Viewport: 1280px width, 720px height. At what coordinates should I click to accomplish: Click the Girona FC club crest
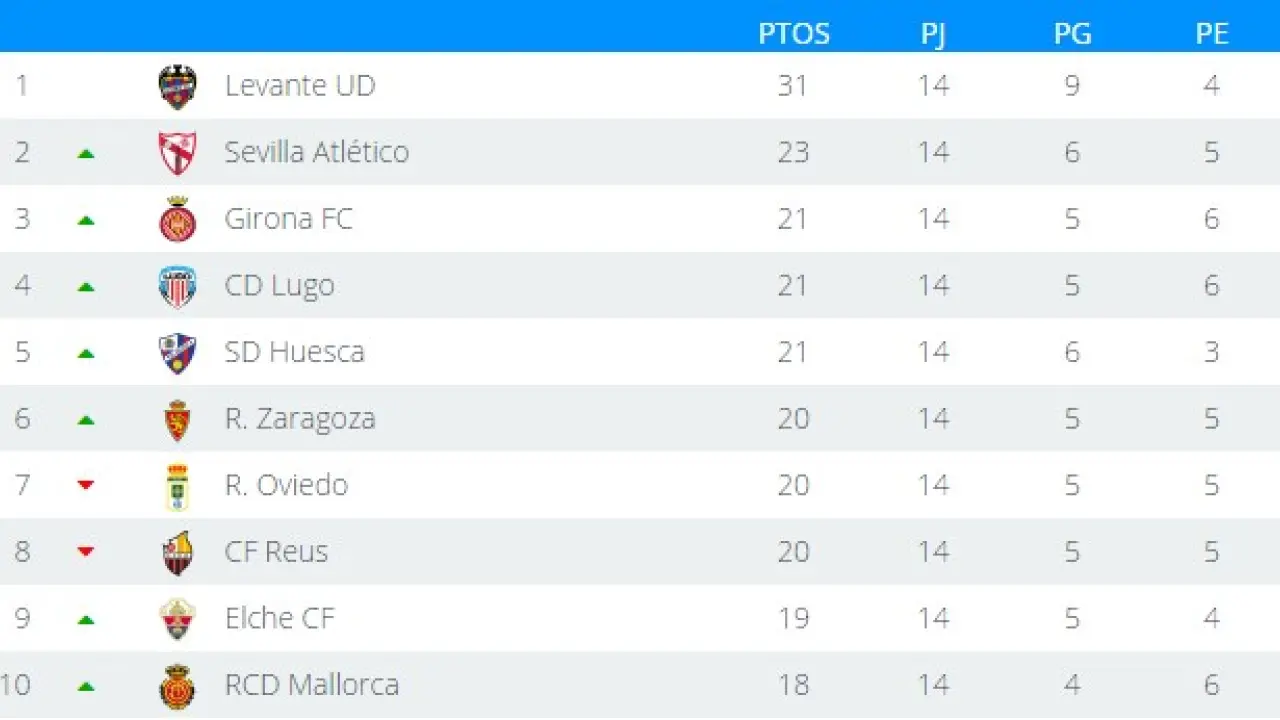coord(178,220)
